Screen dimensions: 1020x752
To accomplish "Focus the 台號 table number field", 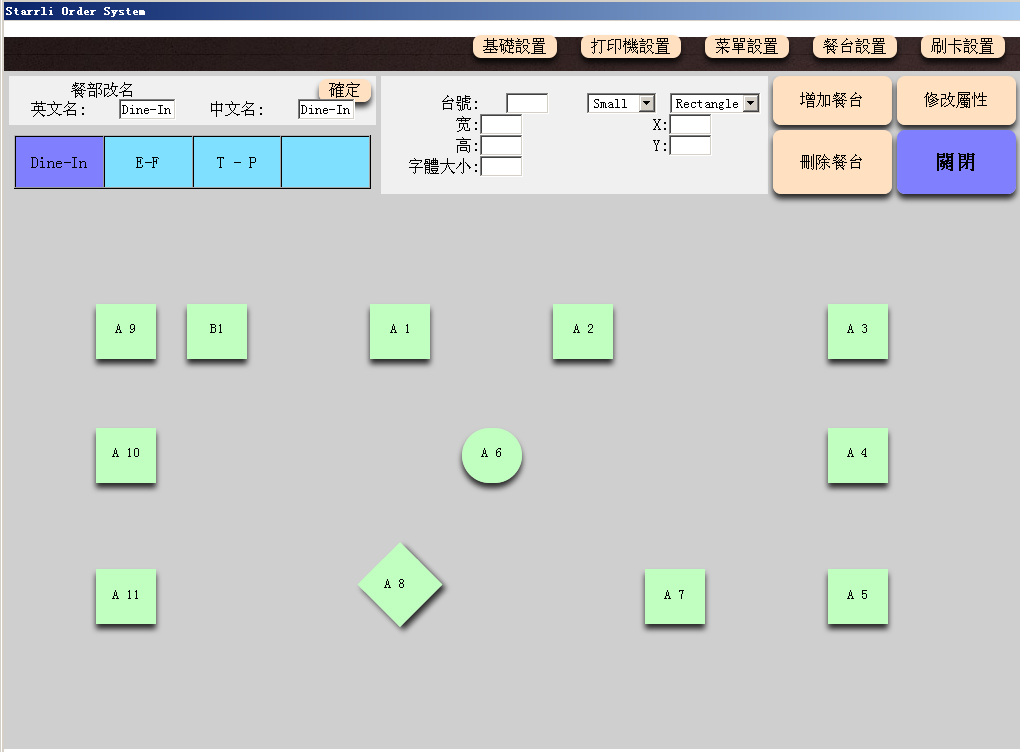I will coord(526,103).
